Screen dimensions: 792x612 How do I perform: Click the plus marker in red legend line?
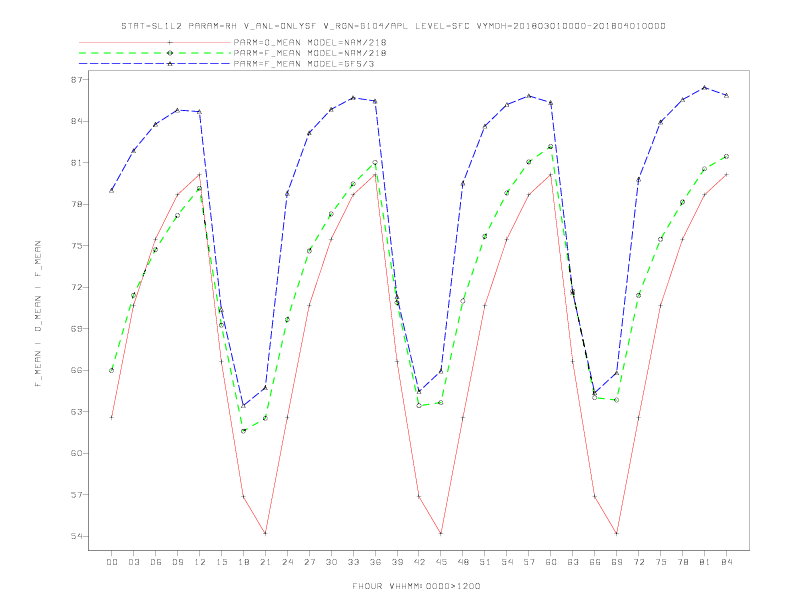(x=170, y=42)
